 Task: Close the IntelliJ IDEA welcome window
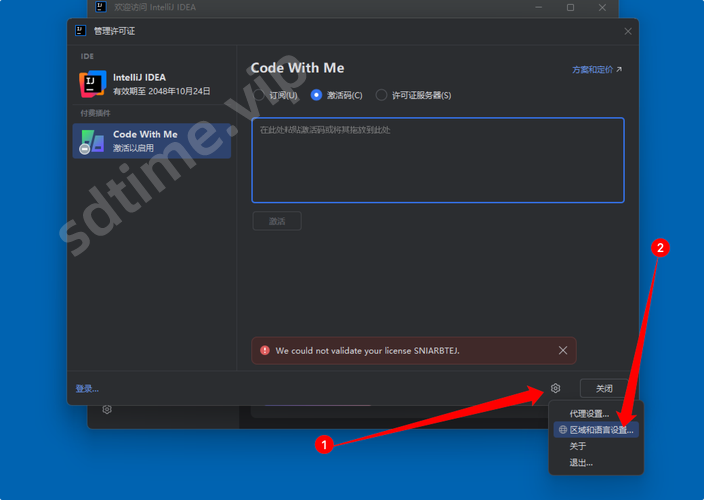point(602,8)
